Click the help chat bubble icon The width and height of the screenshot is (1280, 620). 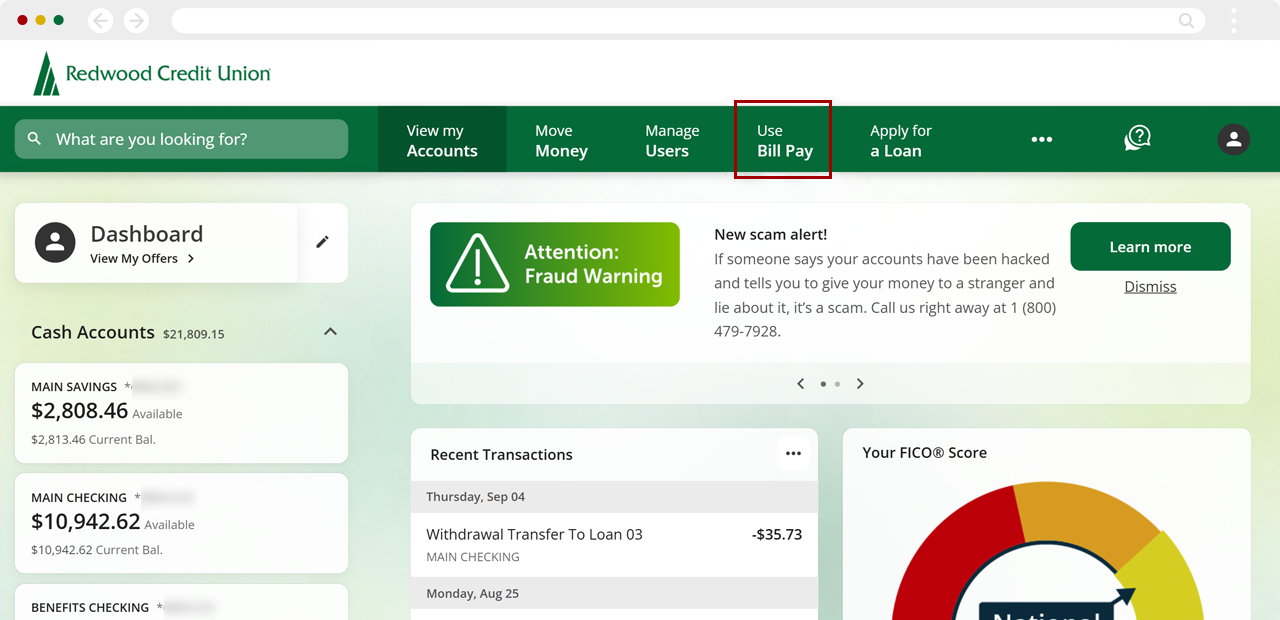pos(1136,139)
